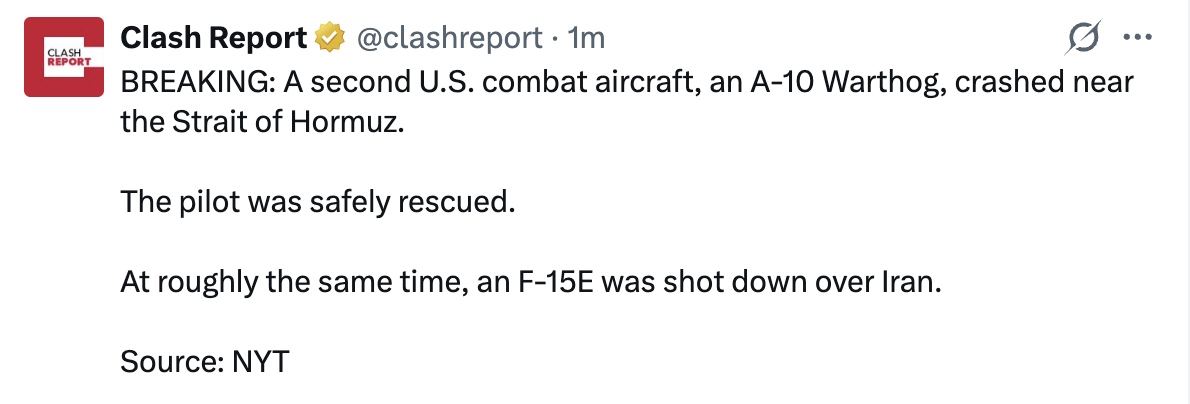
Task: Open the Grok explain-post icon
Action: point(1083,38)
